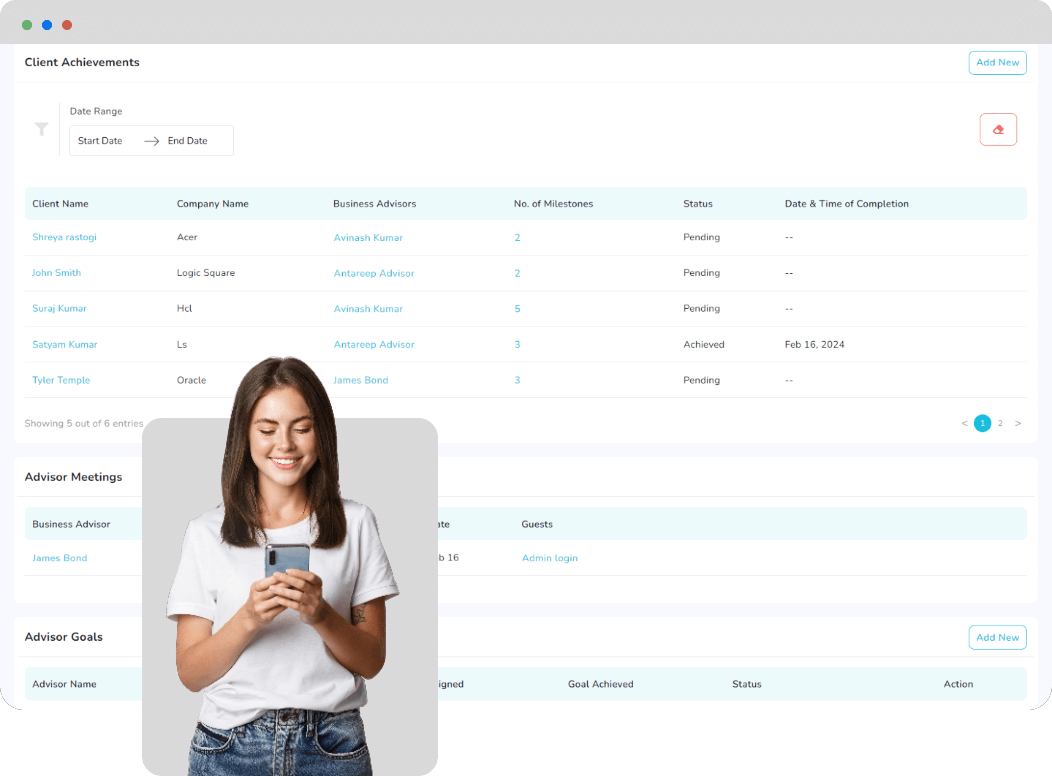This screenshot has width=1052, height=776.
Task: Click Add New in Client Achievements
Action: [x=997, y=62]
